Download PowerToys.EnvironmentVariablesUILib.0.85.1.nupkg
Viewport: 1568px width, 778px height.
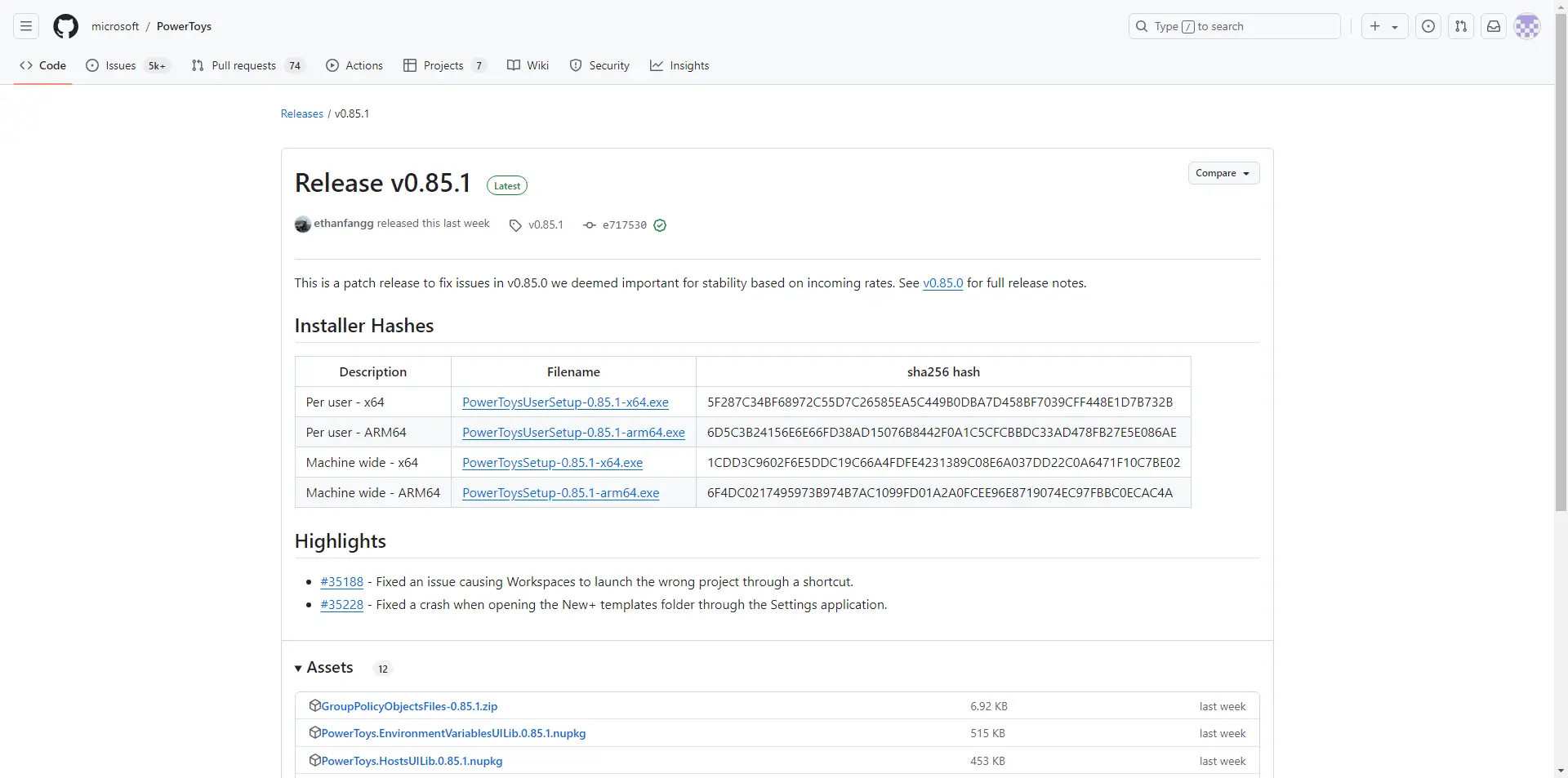coord(453,733)
